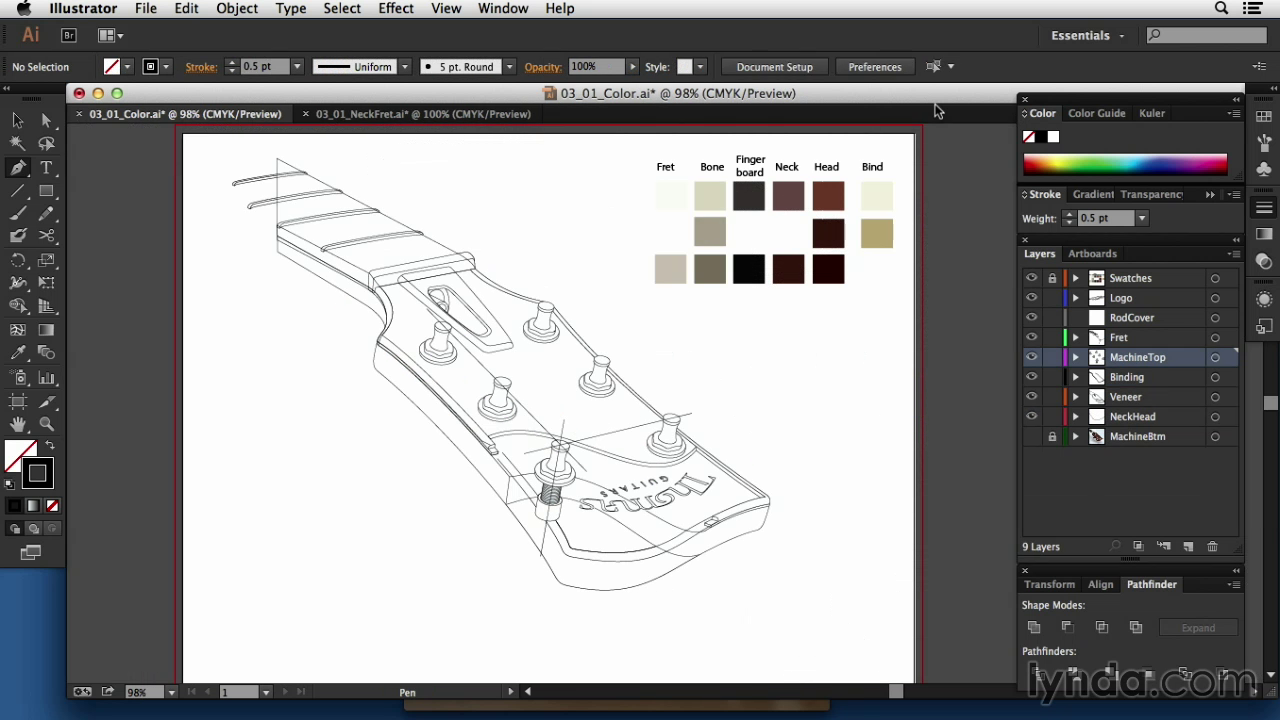Open Spotlight search in menu bar
This screenshot has width=1280, height=720.
coord(1221,8)
